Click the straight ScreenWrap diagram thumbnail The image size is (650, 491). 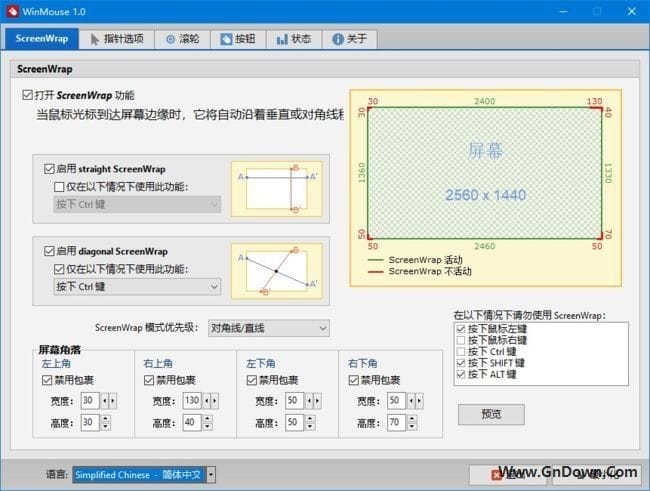click(x=276, y=189)
